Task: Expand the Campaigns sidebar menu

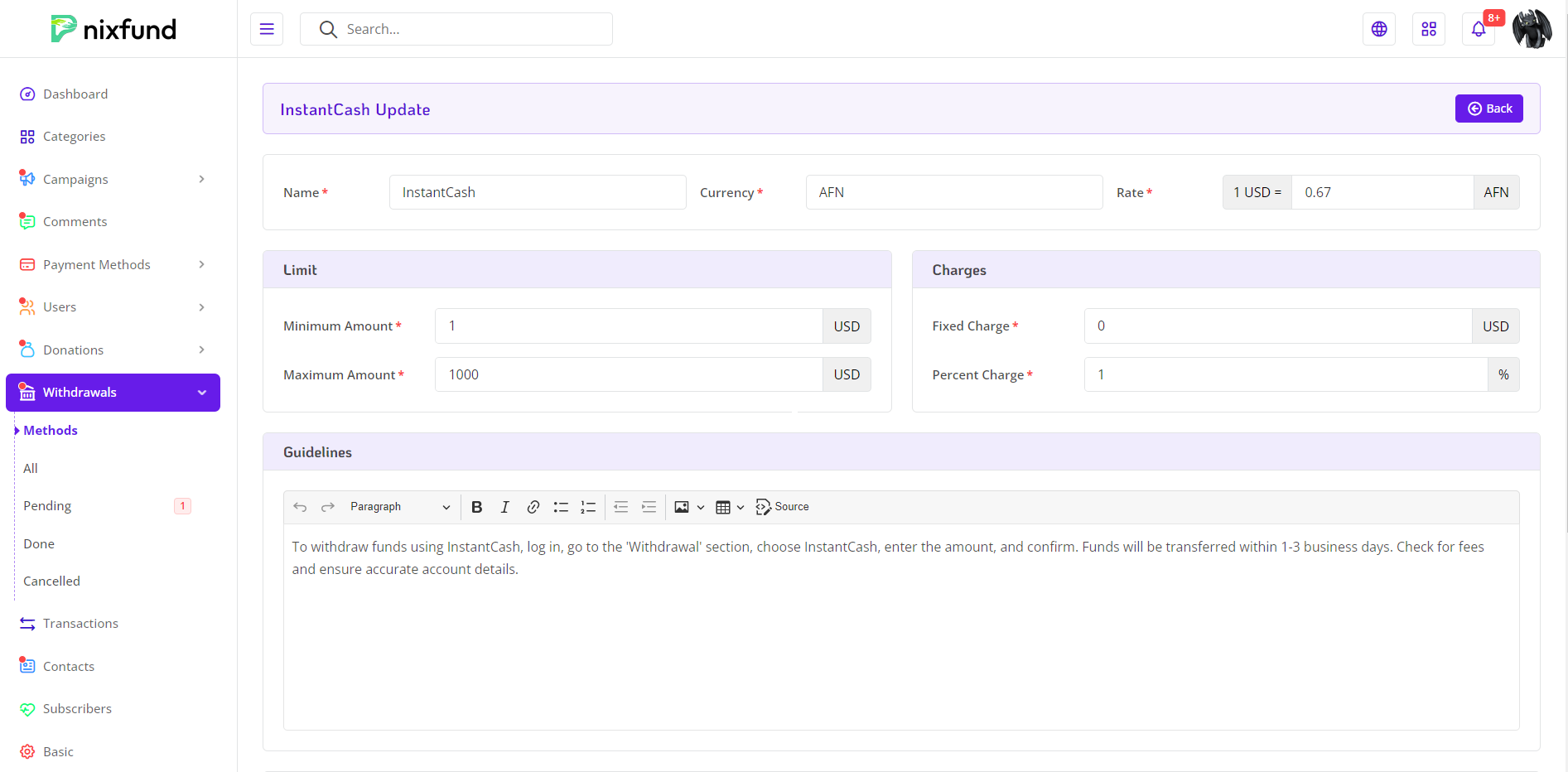Action: [113, 179]
